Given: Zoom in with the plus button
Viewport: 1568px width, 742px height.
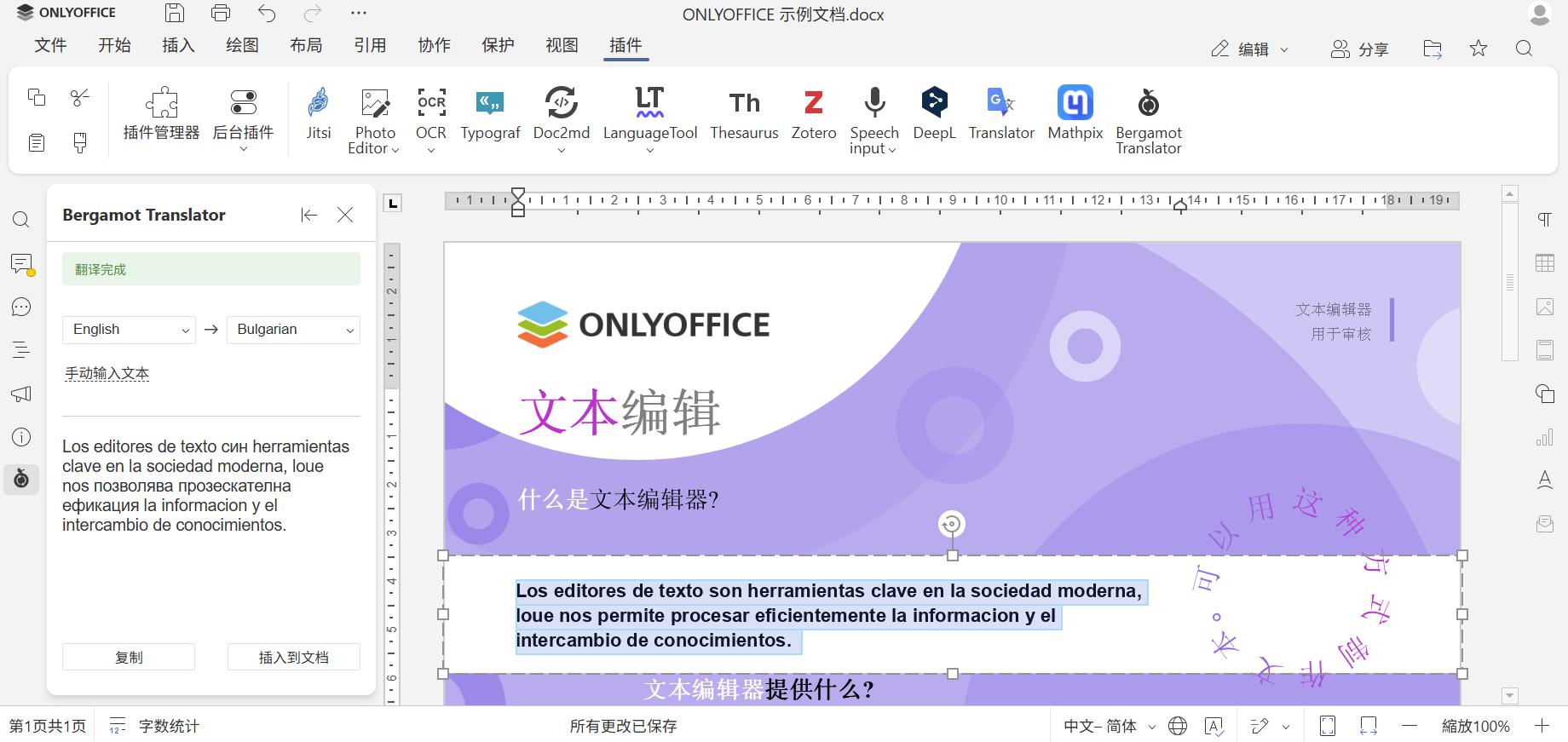Looking at the screenshot, I should 1542,726.
